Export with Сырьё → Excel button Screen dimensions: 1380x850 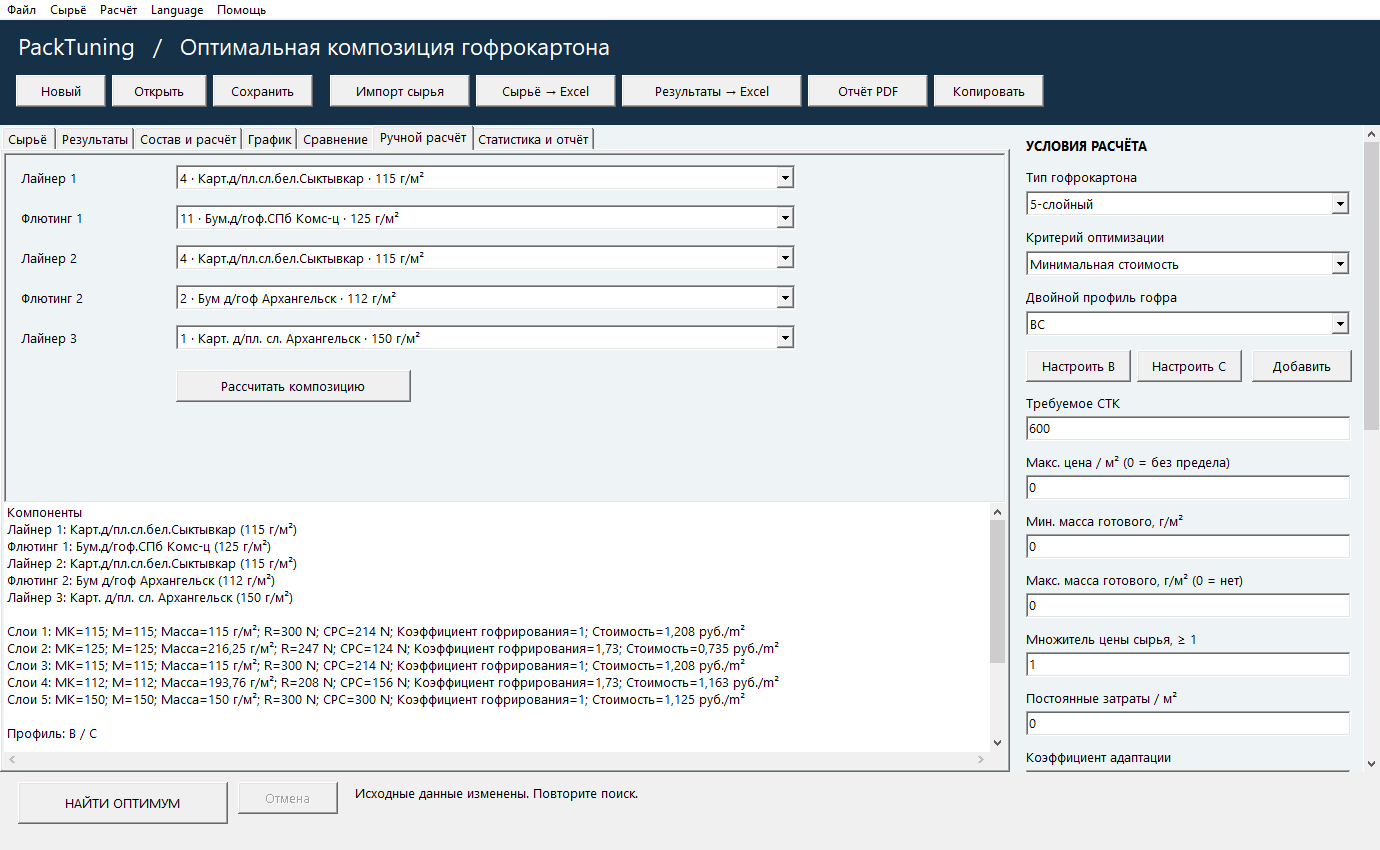[546, 91]
